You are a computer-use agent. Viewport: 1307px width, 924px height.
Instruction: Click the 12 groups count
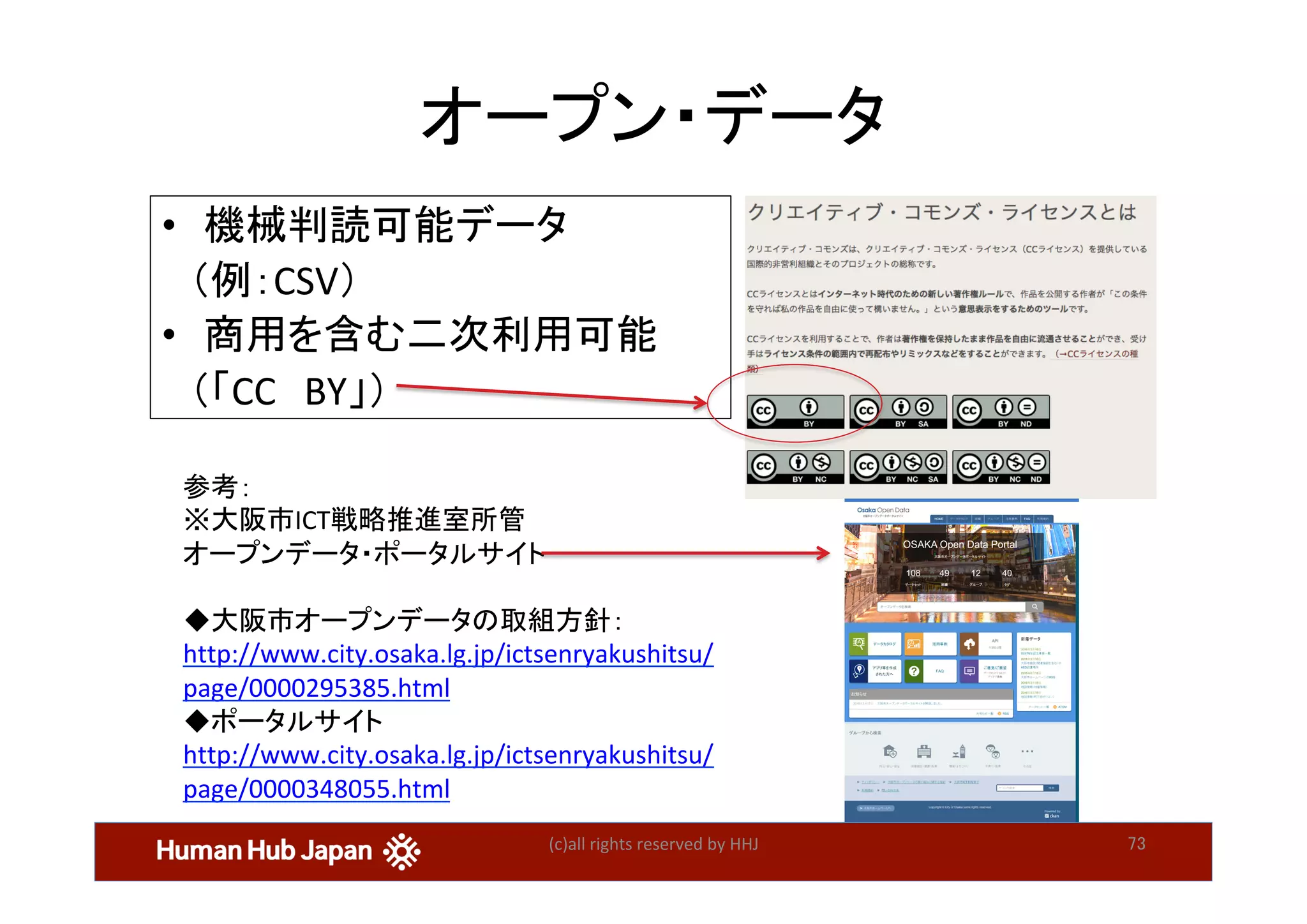coord(976,574)
